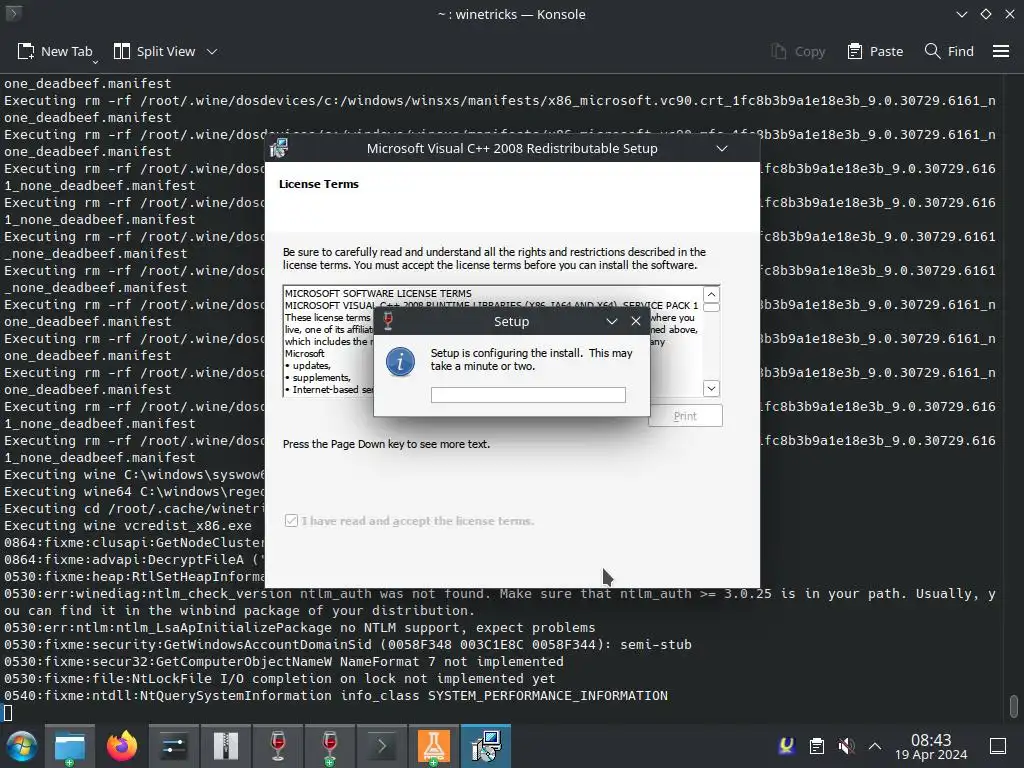
Task: Click the license text scroll up arrow
Action: [x=711, y=294]
